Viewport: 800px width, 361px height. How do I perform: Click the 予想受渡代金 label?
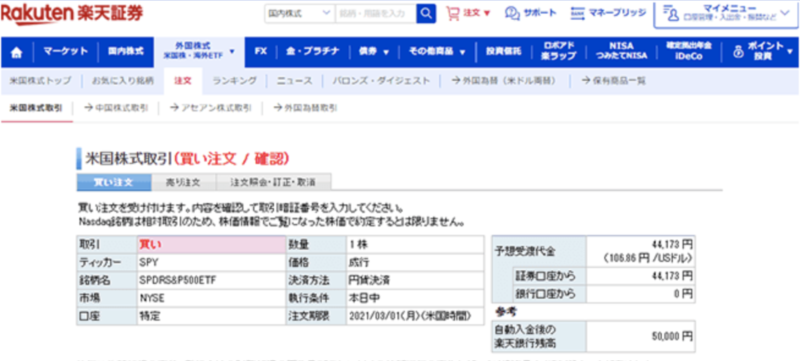point(525,251)
